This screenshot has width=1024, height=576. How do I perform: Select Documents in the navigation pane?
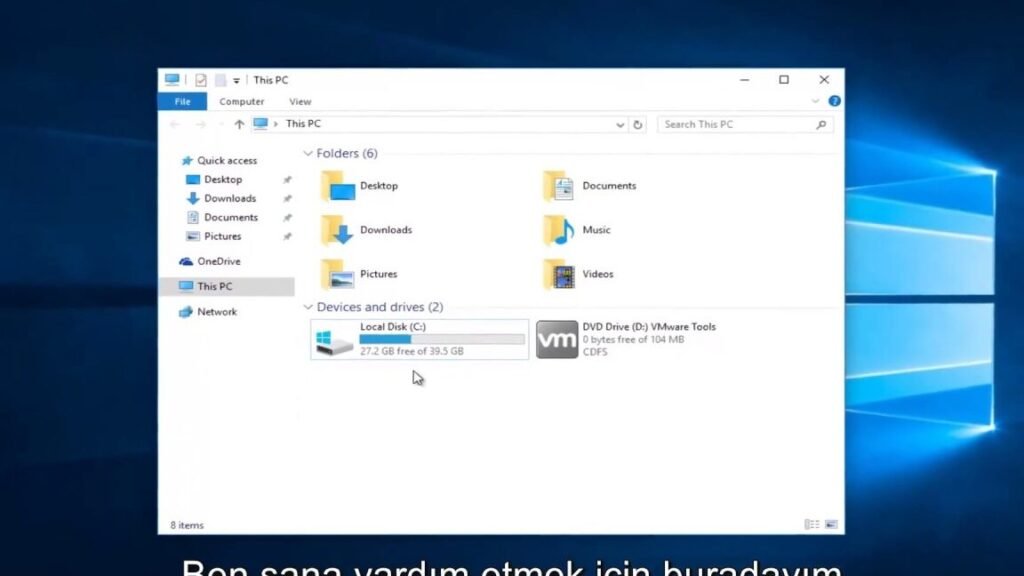pyautogui.click(x=231, y=217)
